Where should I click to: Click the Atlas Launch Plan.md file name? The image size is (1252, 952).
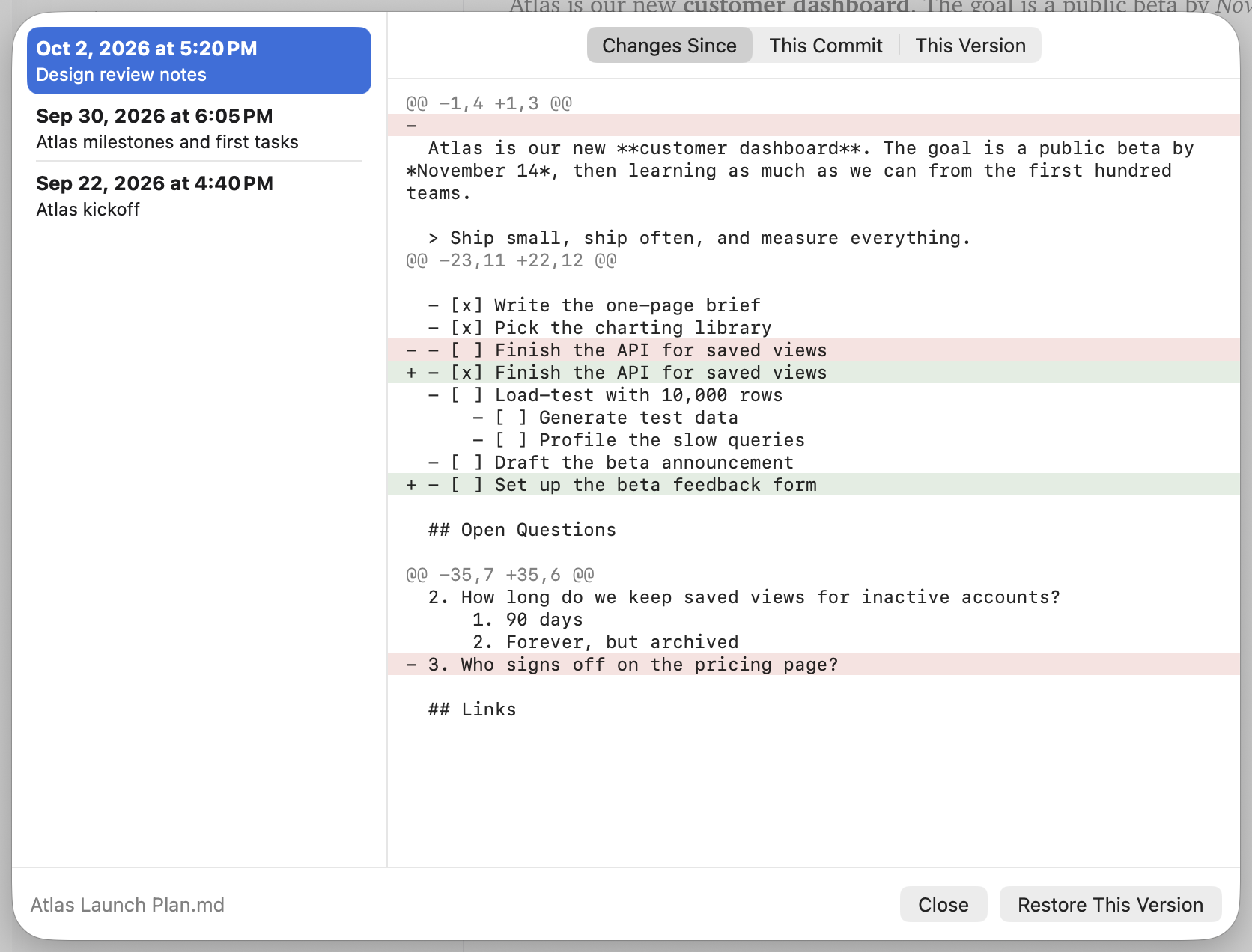pos(127,905)
